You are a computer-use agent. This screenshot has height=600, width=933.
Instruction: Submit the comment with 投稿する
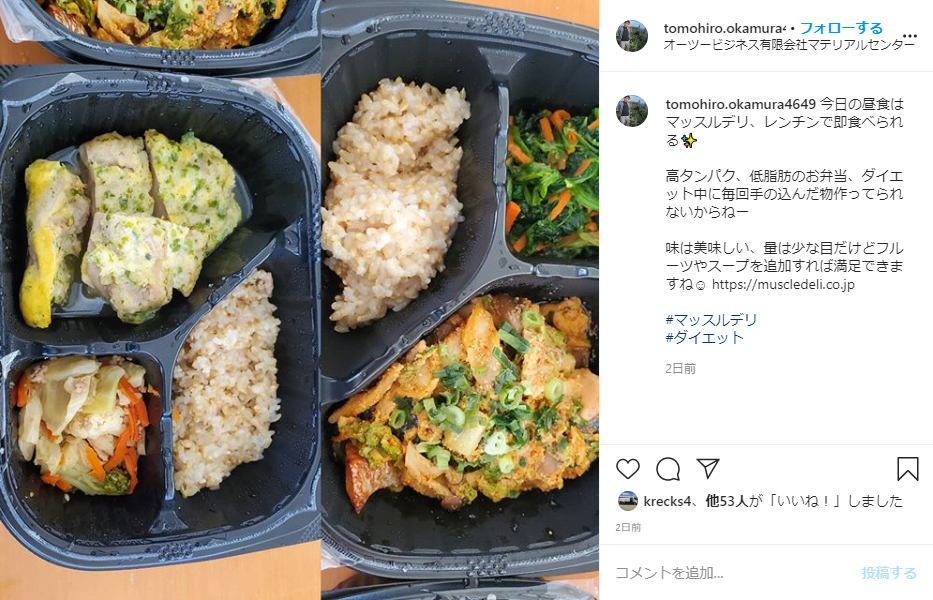(889, 573)
